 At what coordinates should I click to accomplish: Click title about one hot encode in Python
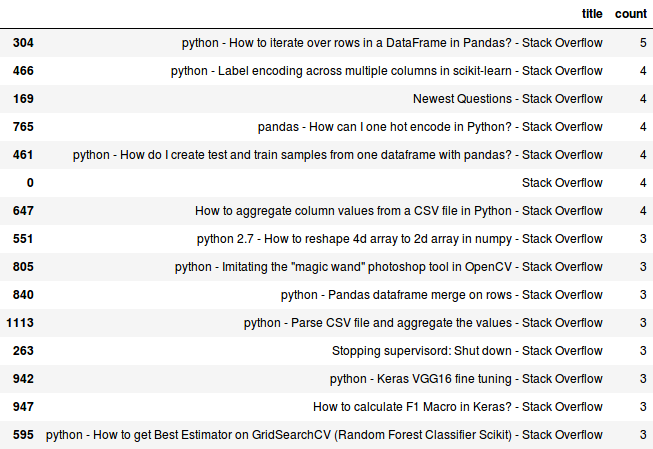click(430, 127)
